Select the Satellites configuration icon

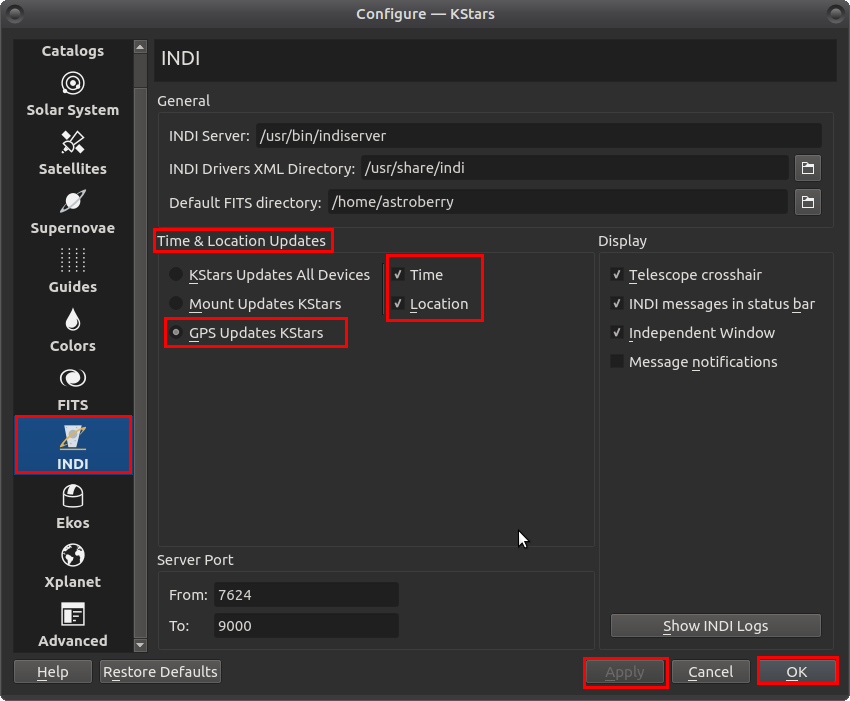[72, 154]
